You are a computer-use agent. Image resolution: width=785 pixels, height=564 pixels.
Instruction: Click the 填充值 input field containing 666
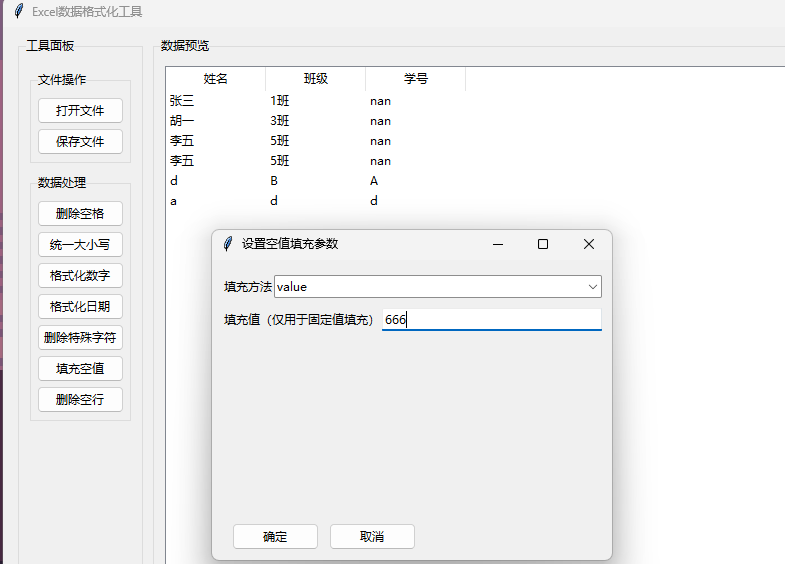coord(492,319)
